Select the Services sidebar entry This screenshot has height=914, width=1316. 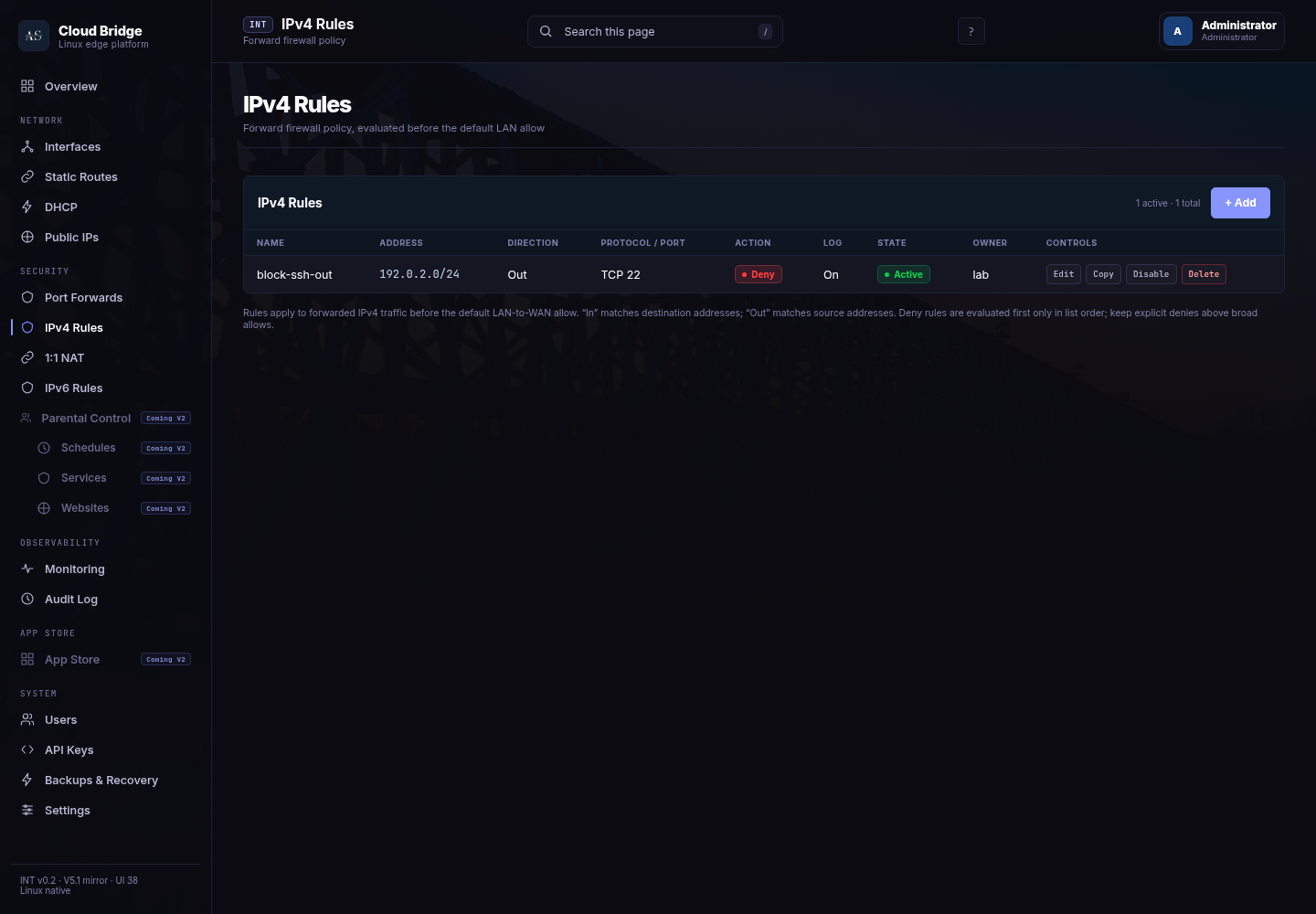click(x=113, y=478)
